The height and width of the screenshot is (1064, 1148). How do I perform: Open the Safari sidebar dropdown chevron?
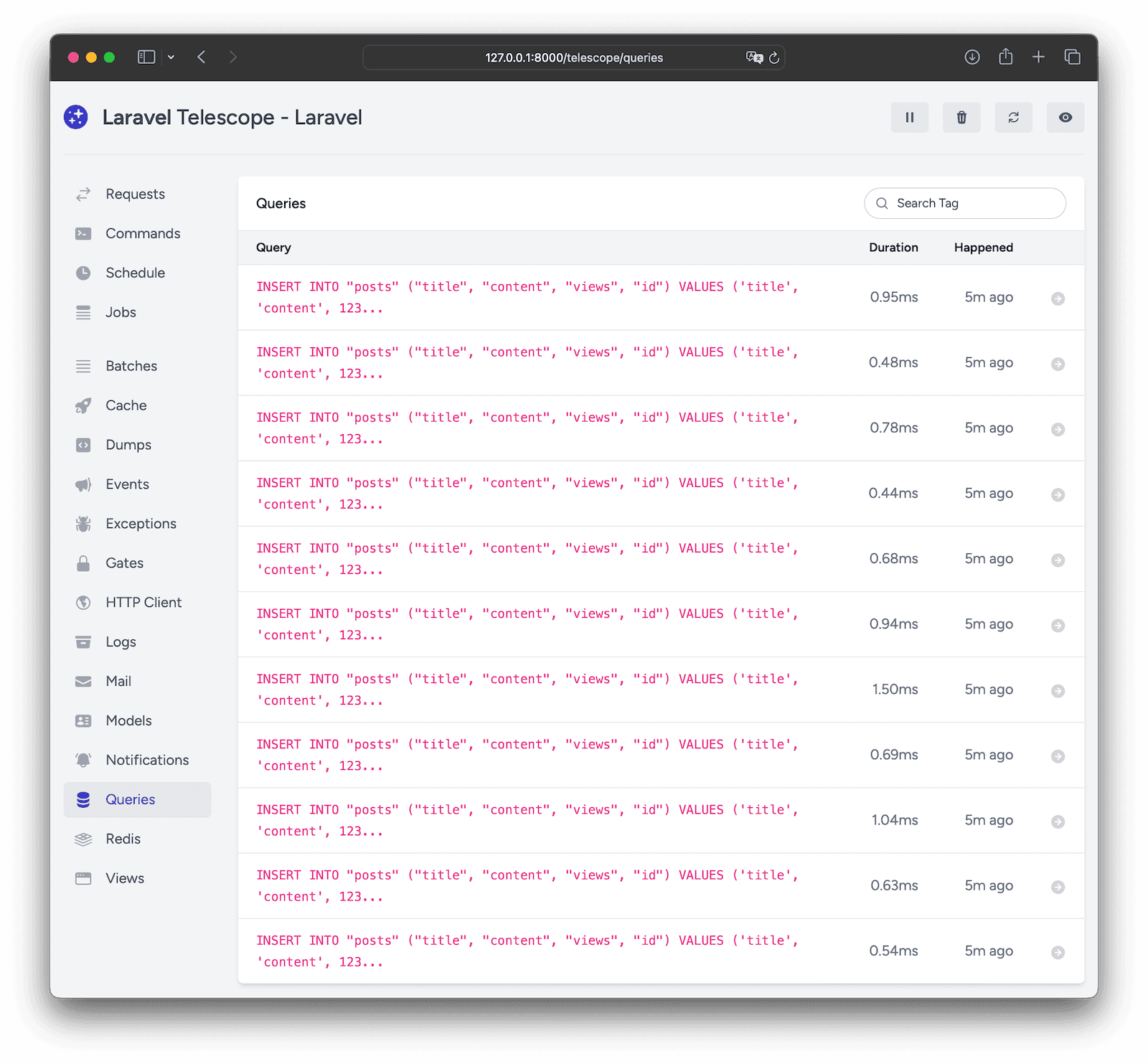pyautogui.click(x=171, y=57)
